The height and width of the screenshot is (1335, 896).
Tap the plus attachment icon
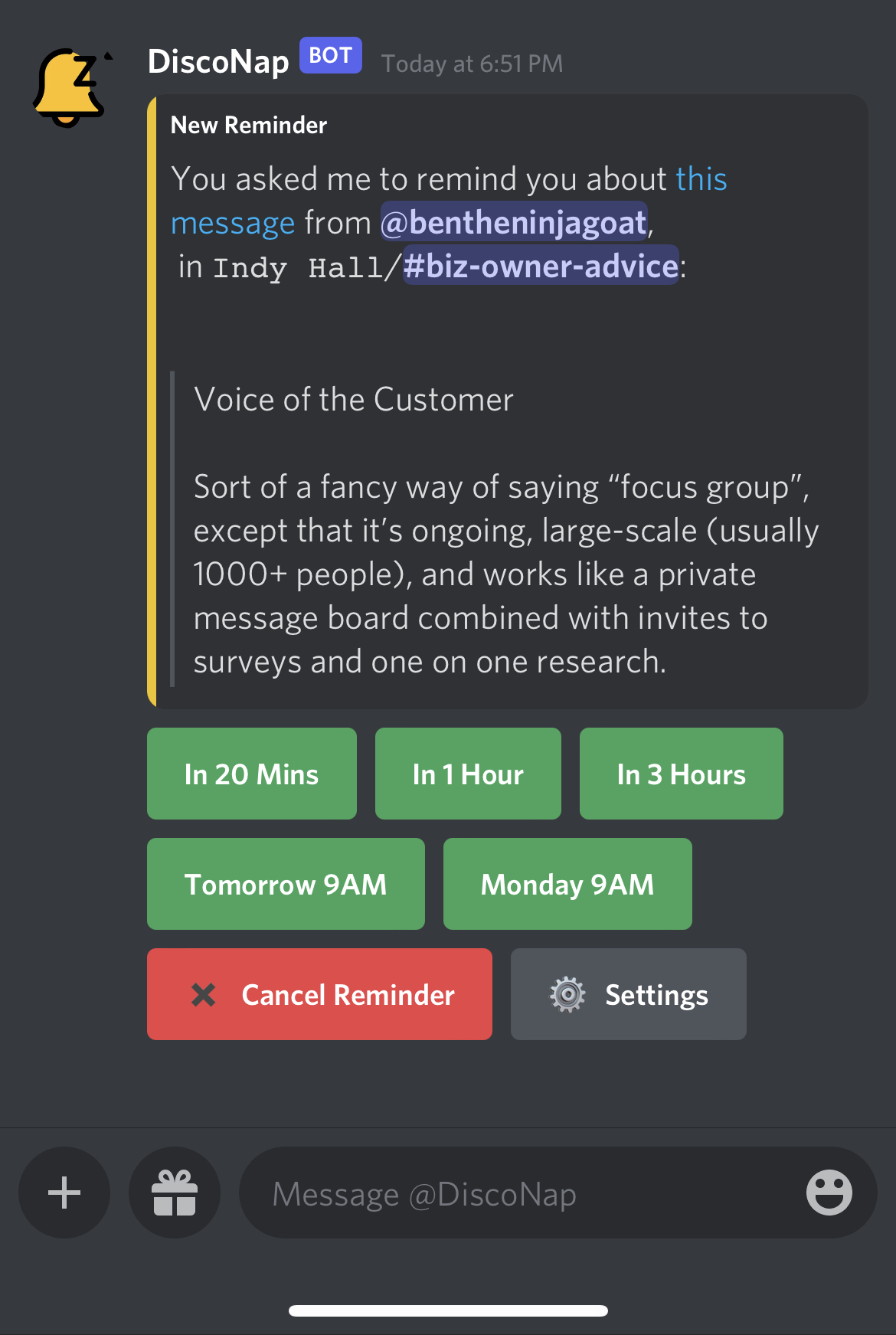point(64,1193)
